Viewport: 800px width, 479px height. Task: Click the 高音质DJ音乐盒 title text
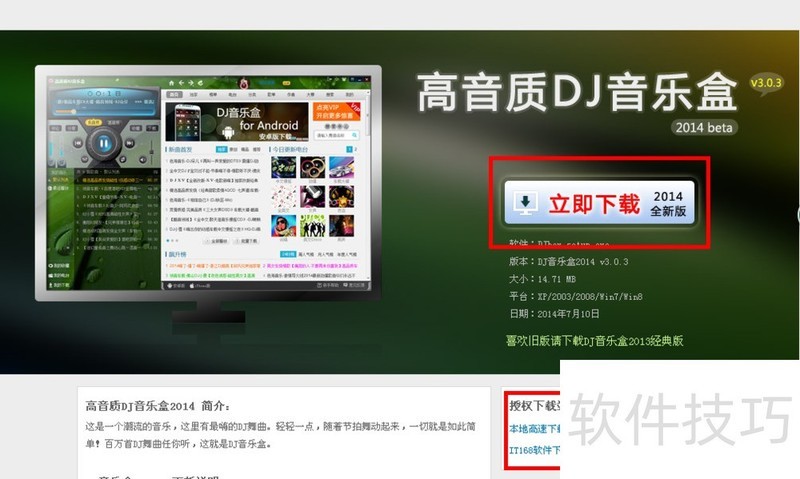coord(577,92)
